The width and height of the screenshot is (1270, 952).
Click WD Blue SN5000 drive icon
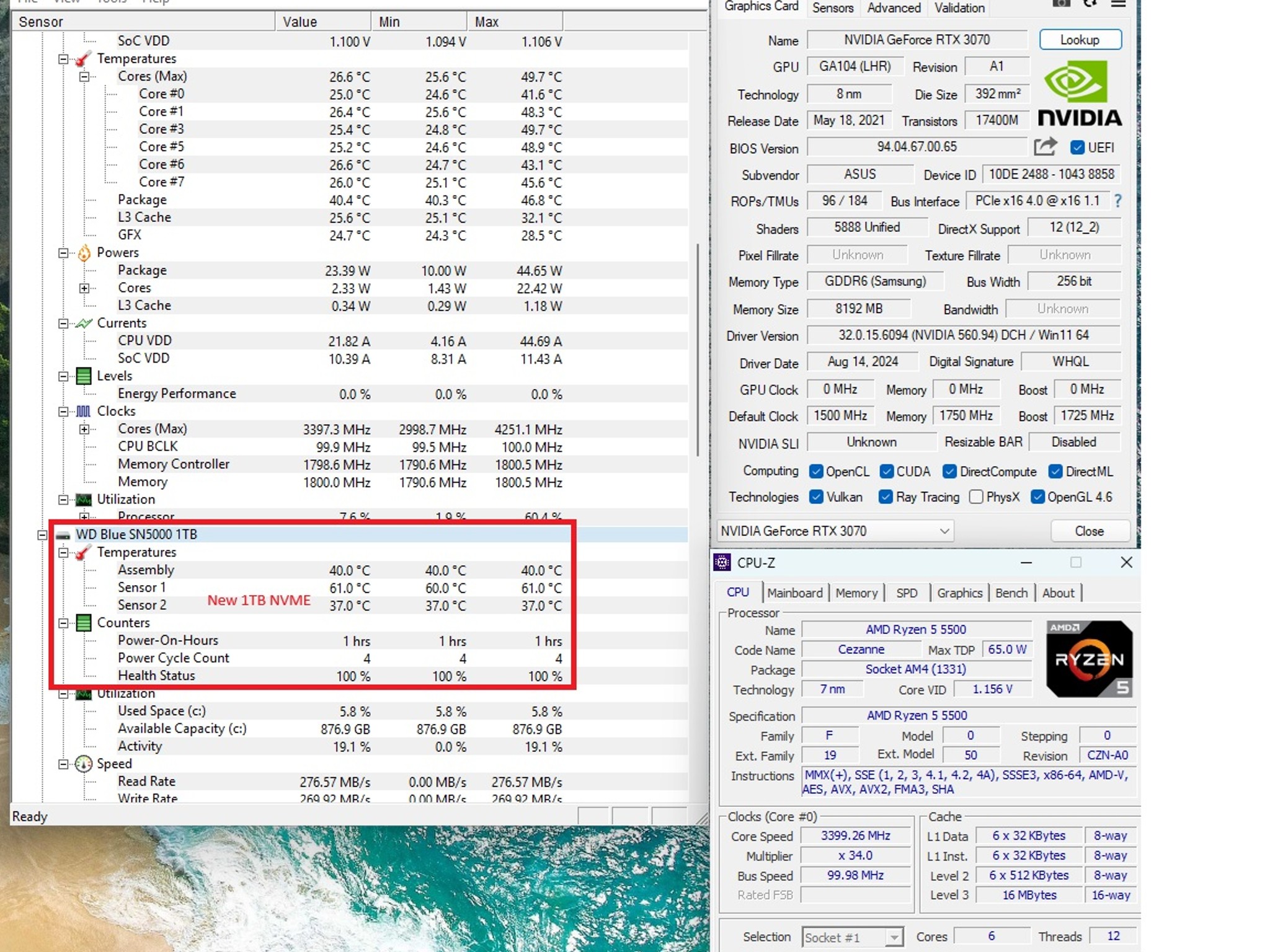coord(63,535)
